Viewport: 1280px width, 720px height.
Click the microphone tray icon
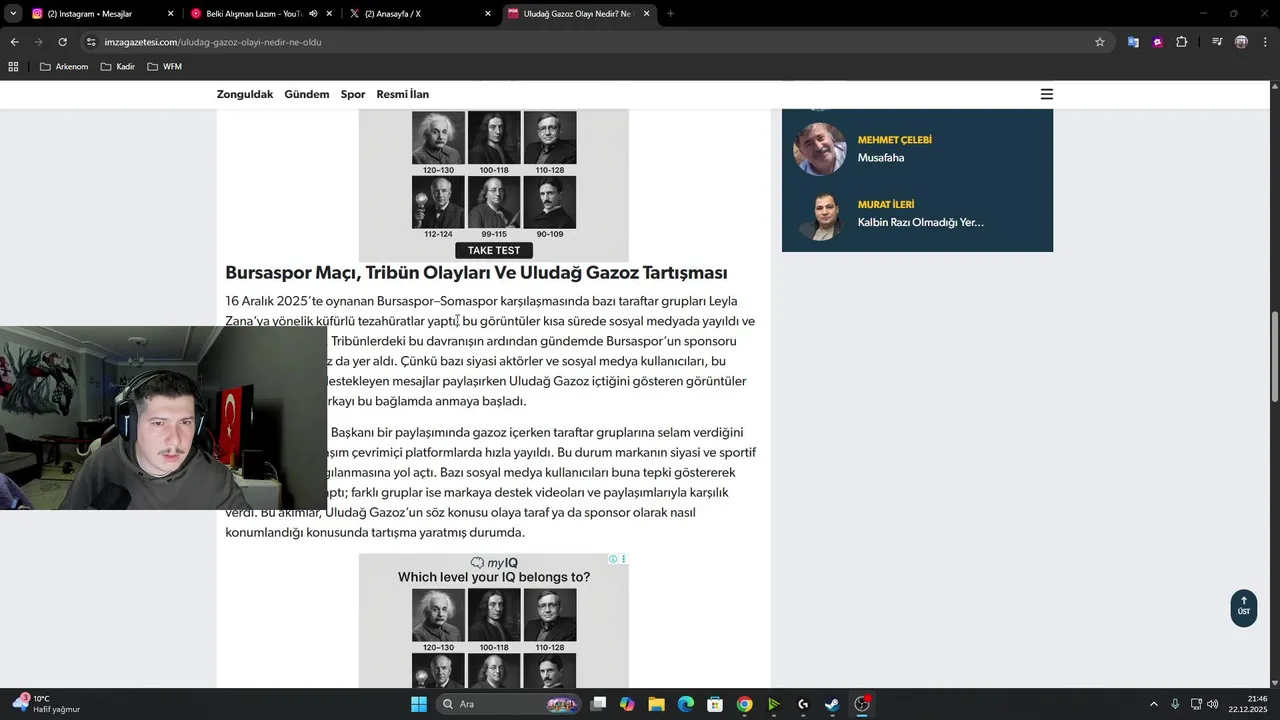1175,704
